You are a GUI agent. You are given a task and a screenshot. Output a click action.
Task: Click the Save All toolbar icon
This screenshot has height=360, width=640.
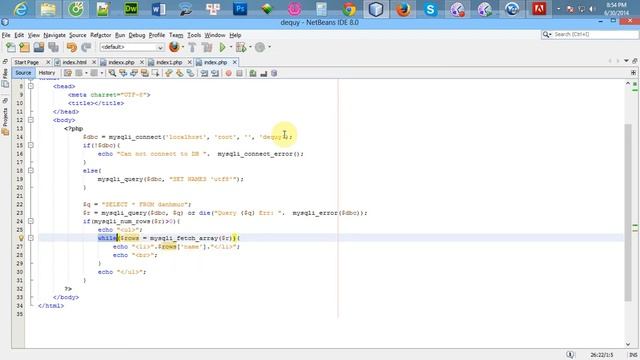(53, 47)
